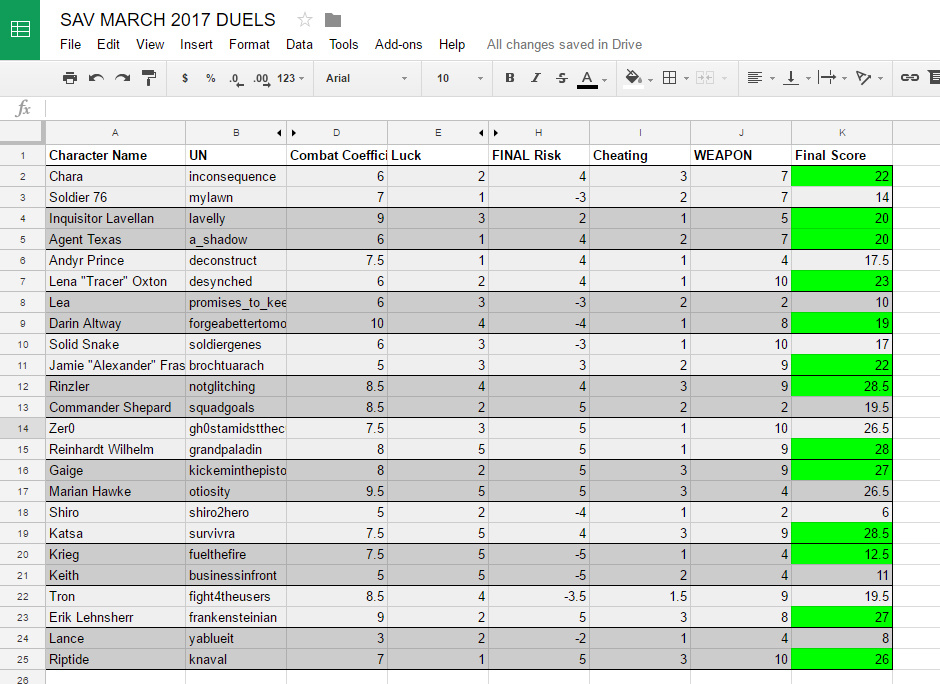Select Tron's -3.5 FINAL Risk cell
The height and width of the screenshot is (684, 940).
539,596
